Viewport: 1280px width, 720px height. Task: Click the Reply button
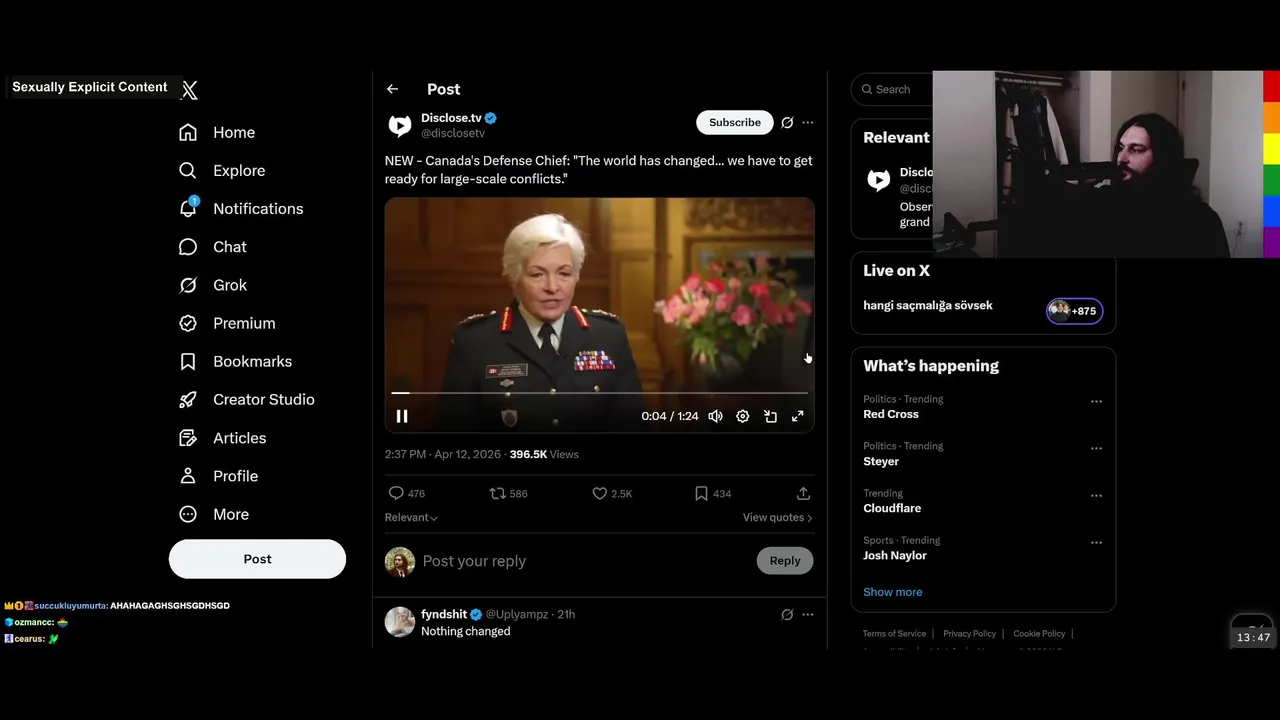pos(785,561)
